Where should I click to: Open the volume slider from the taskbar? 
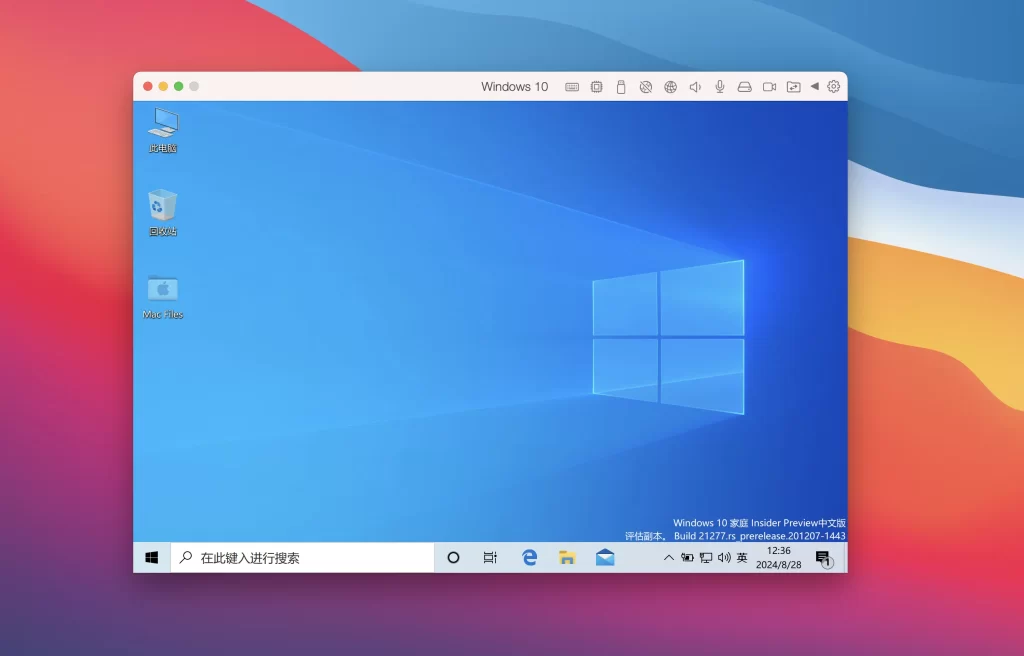723,557
